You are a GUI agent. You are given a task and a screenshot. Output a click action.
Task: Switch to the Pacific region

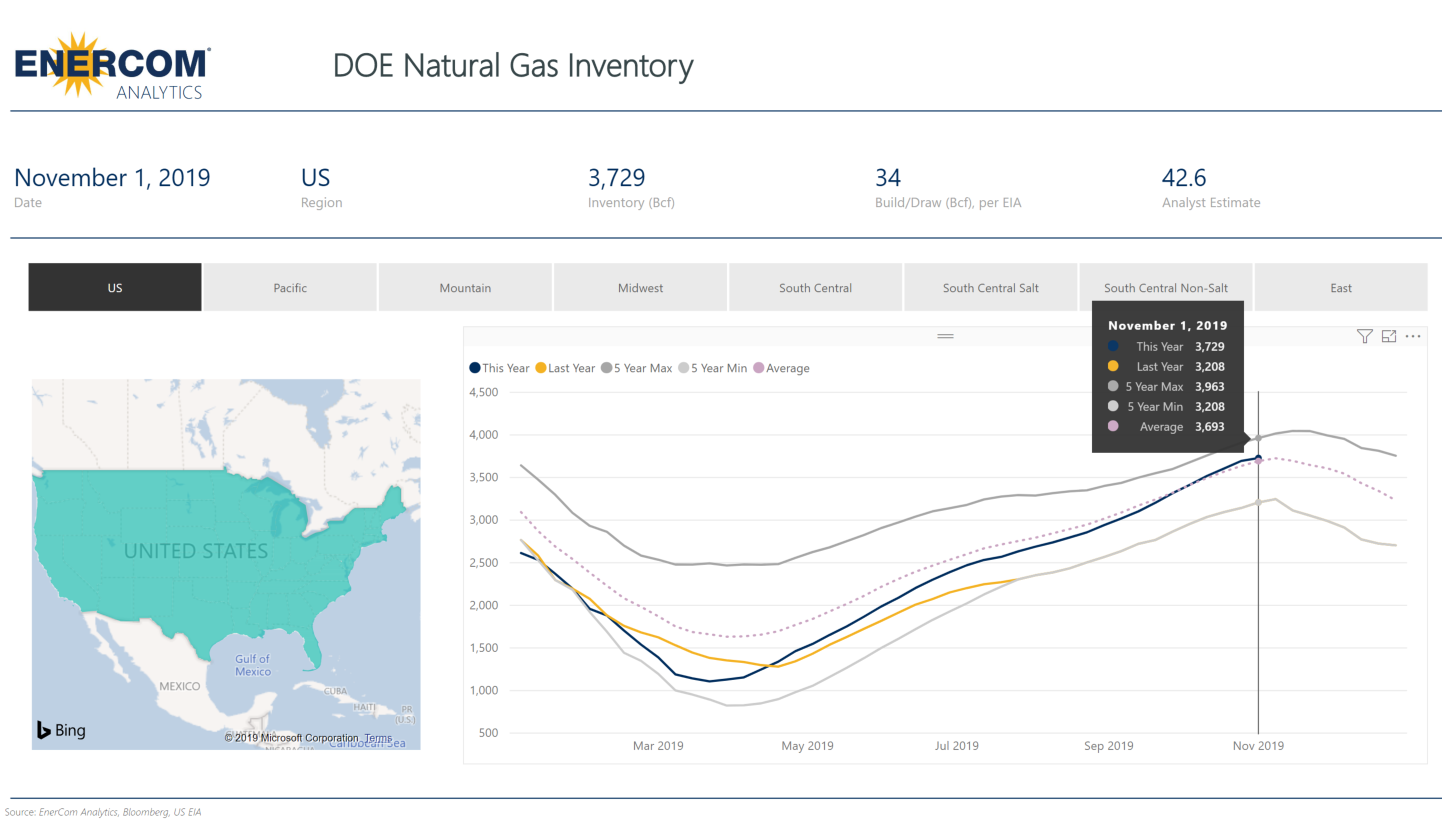point(290,288)
